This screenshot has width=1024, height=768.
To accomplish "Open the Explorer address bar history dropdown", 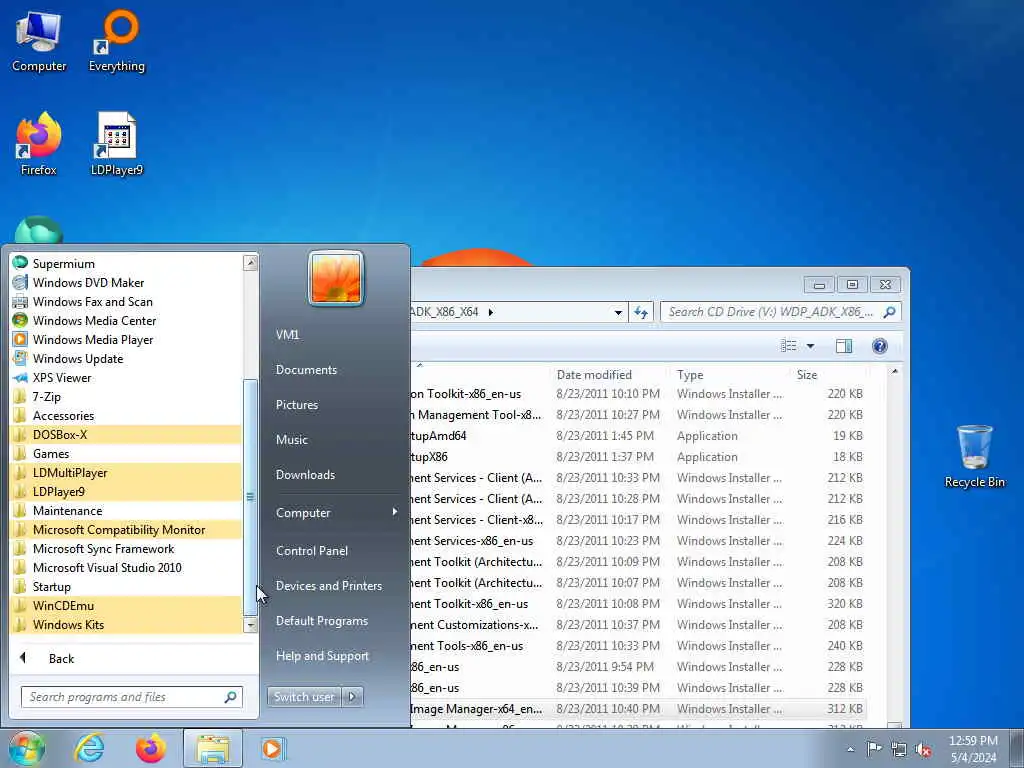I will [x=618, y=312].
